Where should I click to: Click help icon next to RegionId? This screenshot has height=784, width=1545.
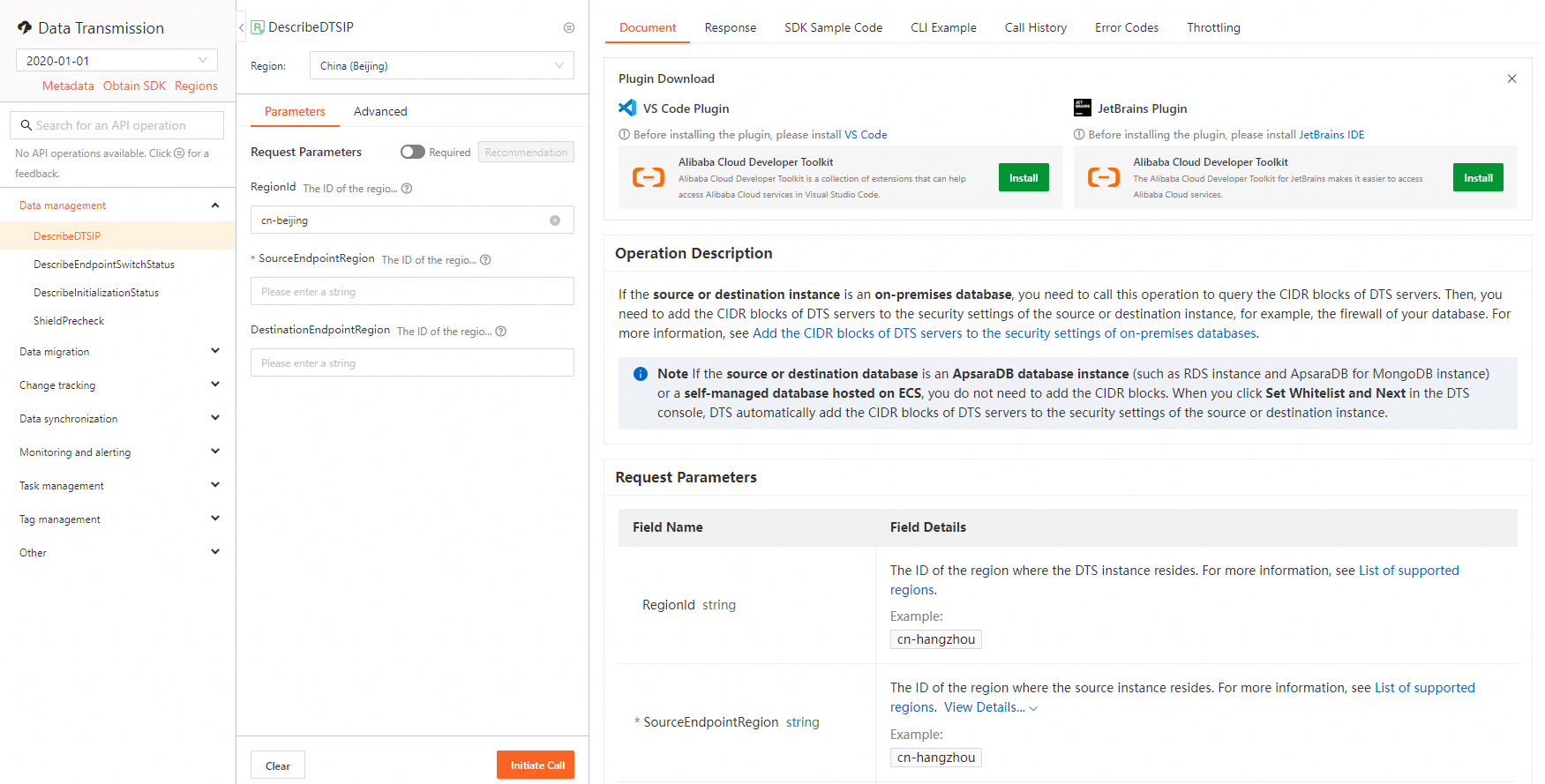[x=407, y=189]
